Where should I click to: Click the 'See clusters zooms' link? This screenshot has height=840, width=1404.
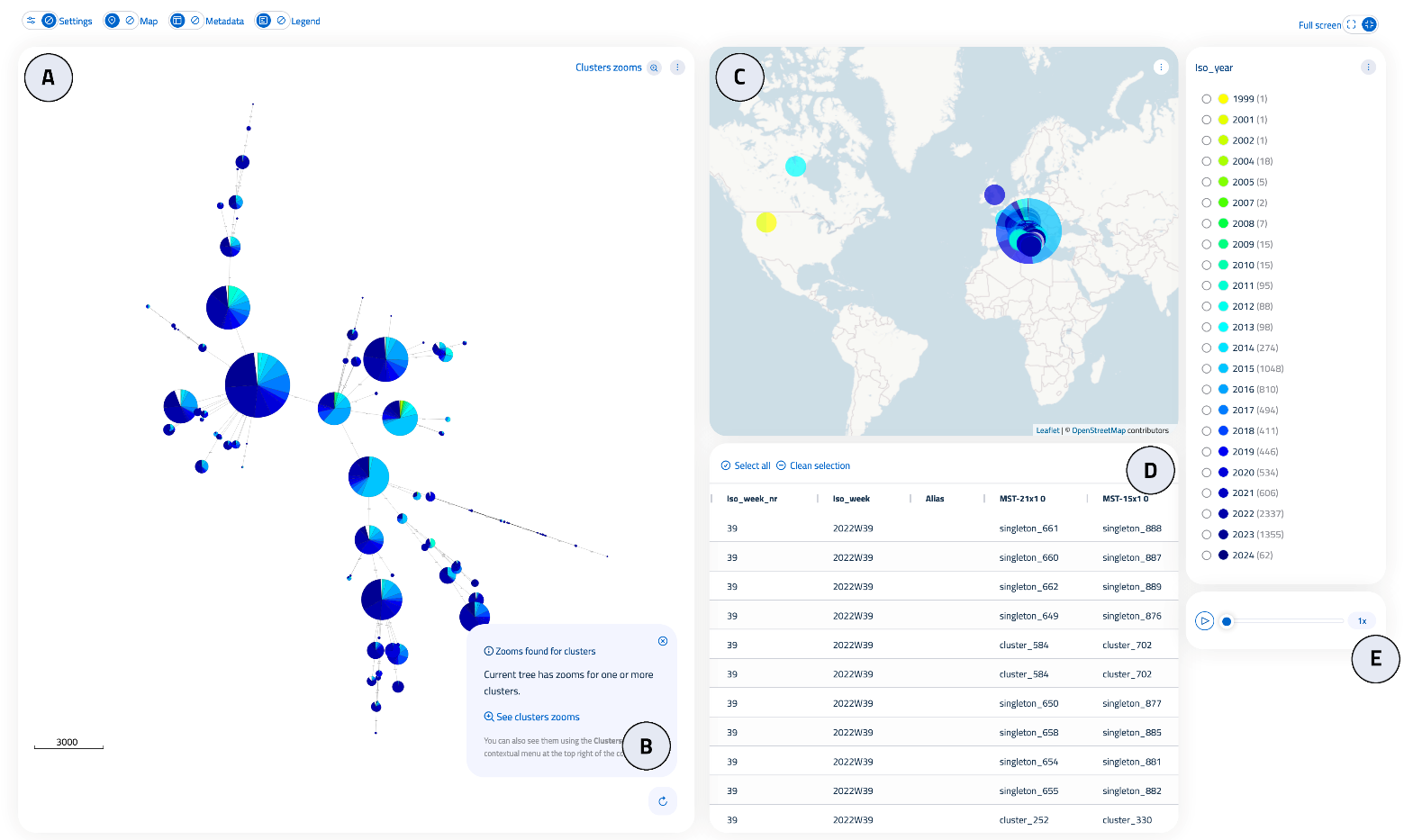pyautogui.click(x=538, y=718)
